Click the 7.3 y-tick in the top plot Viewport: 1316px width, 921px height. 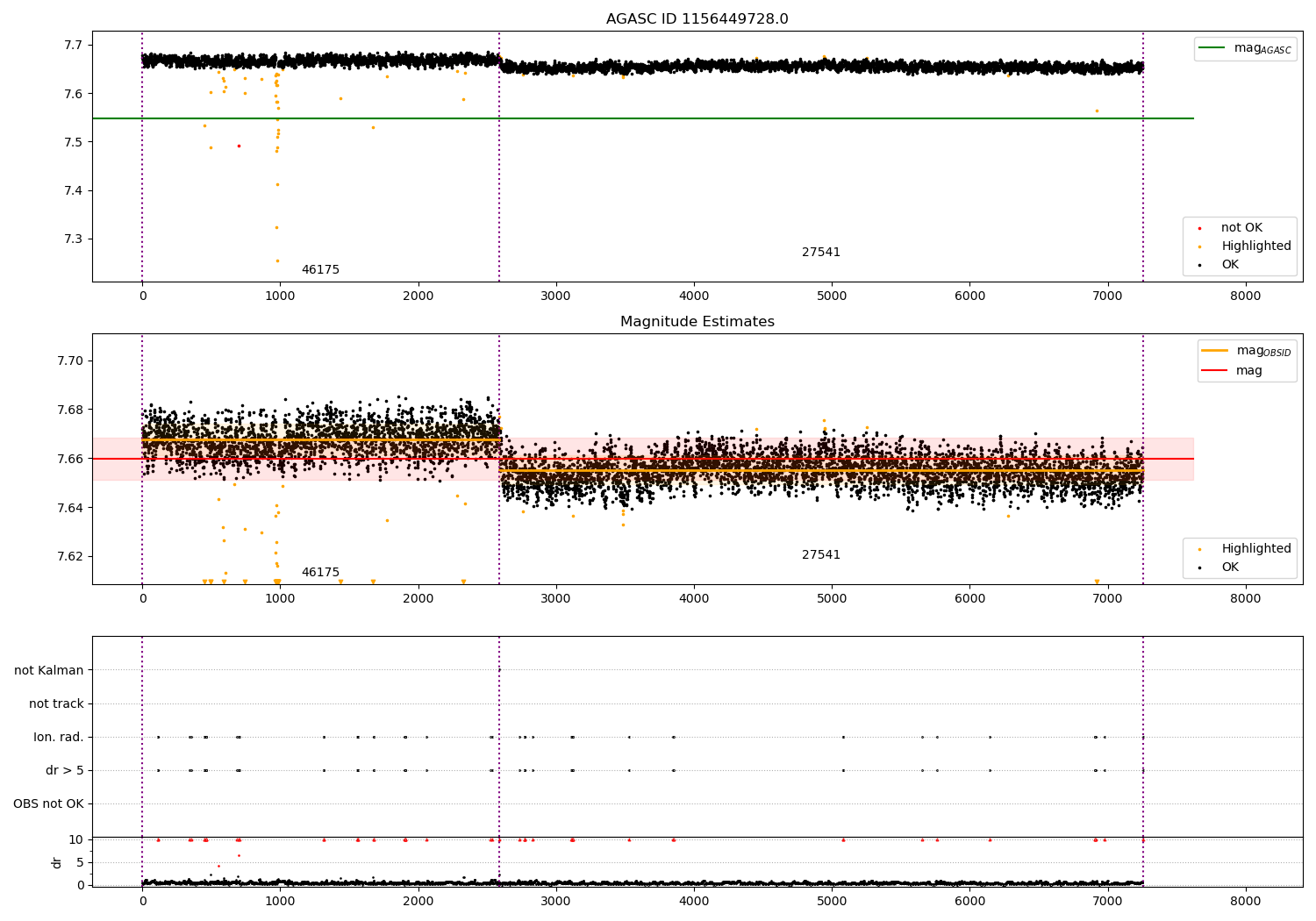(75, 239)
